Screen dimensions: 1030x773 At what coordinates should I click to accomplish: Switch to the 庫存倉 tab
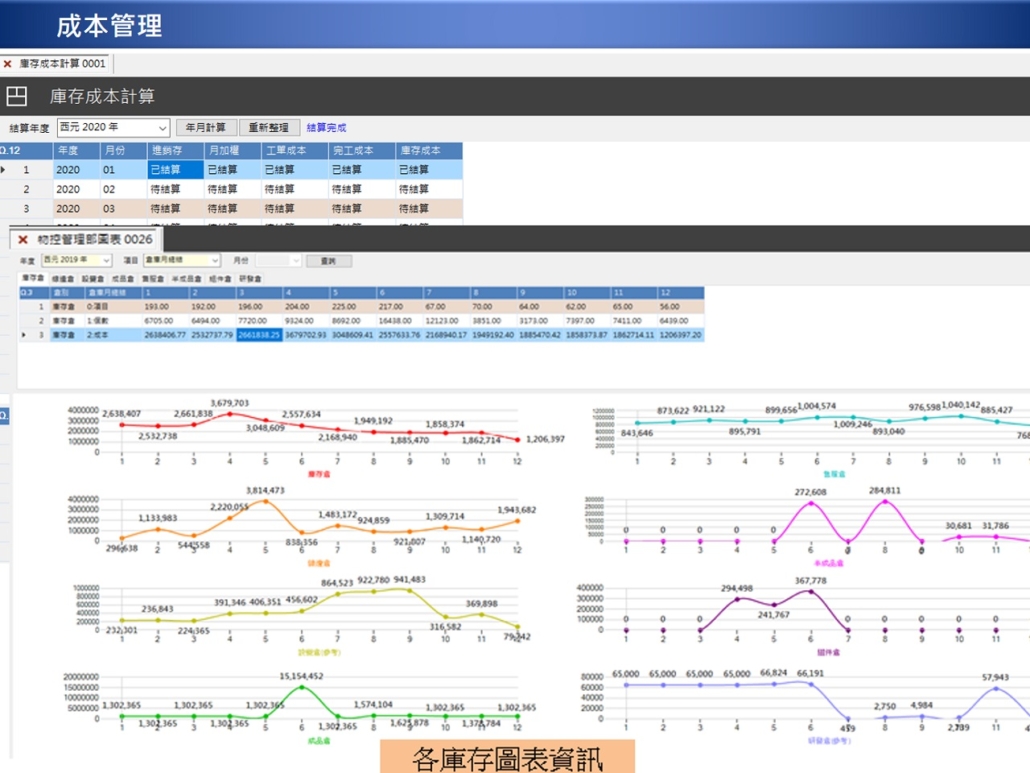pyautogui.click(x=32, y=278)
